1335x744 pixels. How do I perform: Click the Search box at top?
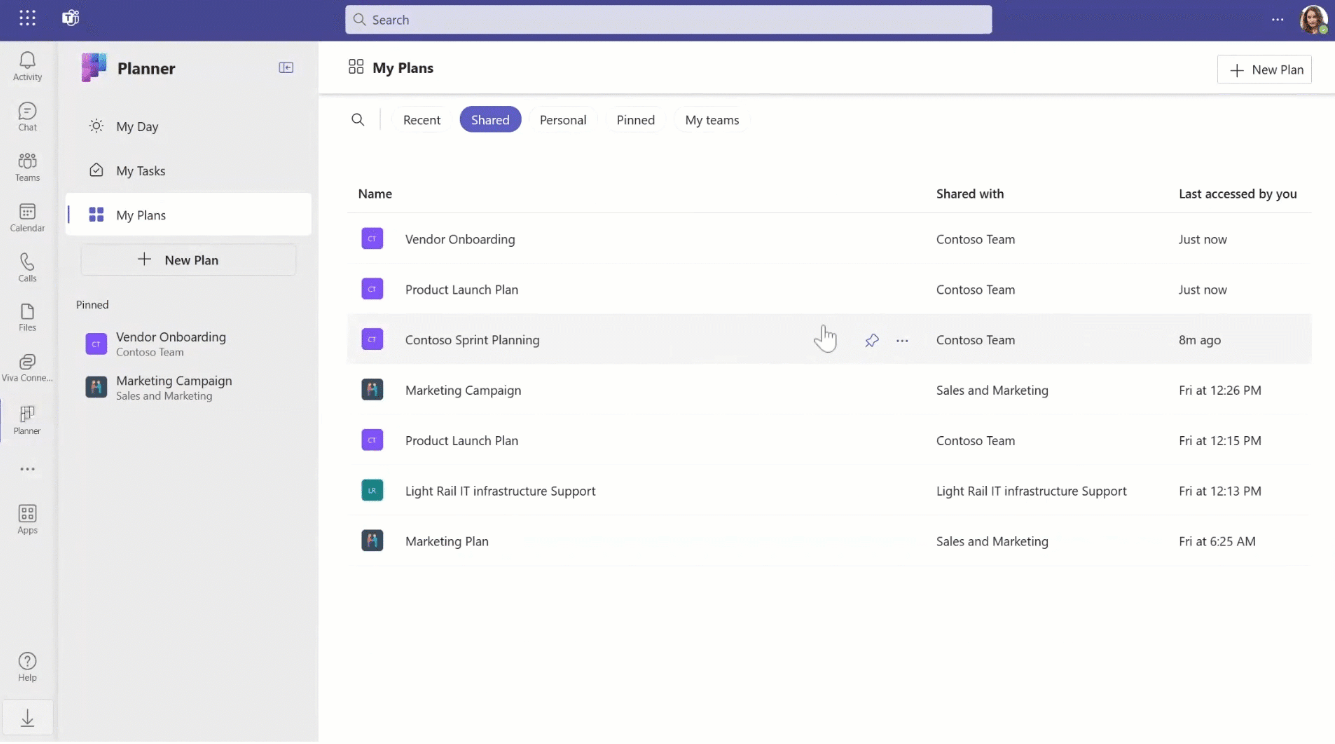pyautogui.click(x=668, y=19)
